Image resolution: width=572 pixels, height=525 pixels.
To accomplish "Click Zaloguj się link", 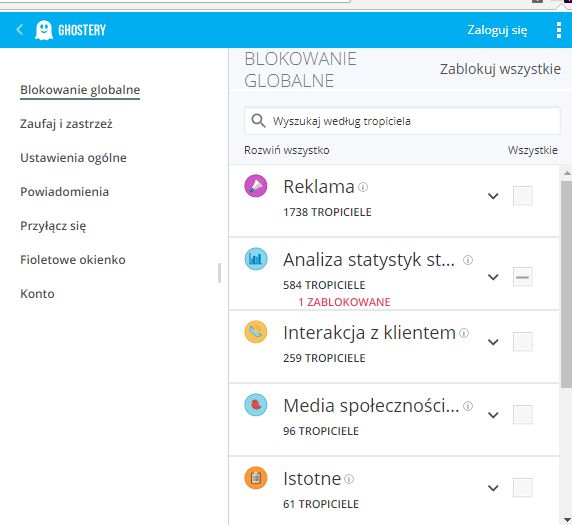I will 497,30.
